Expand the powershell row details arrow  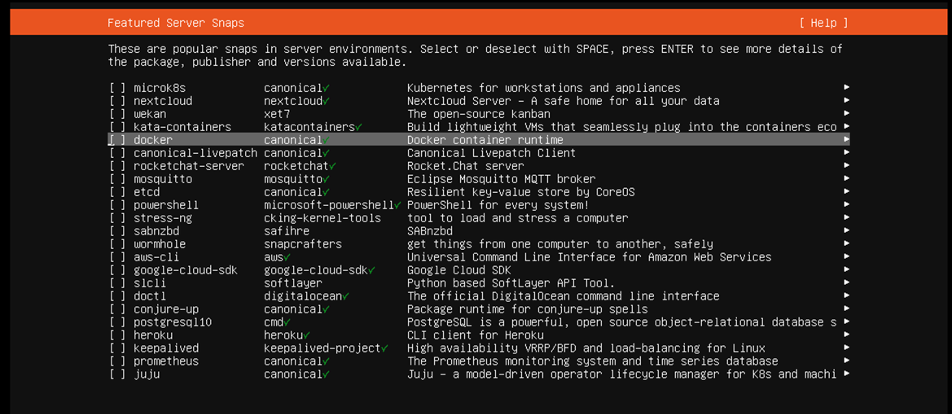pyautogui.click(x=846, y=205)
